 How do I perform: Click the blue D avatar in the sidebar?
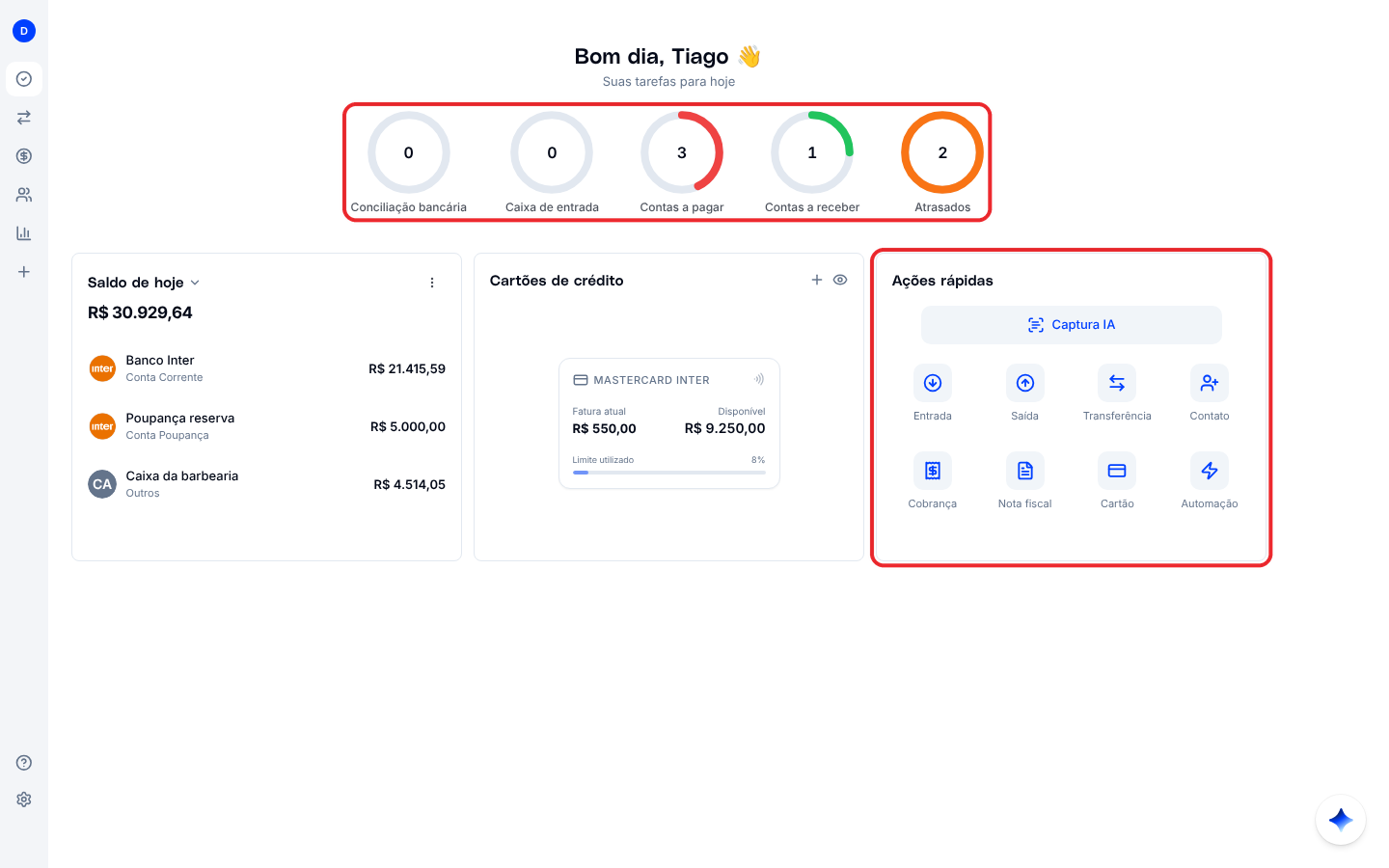tap(24, 31)
